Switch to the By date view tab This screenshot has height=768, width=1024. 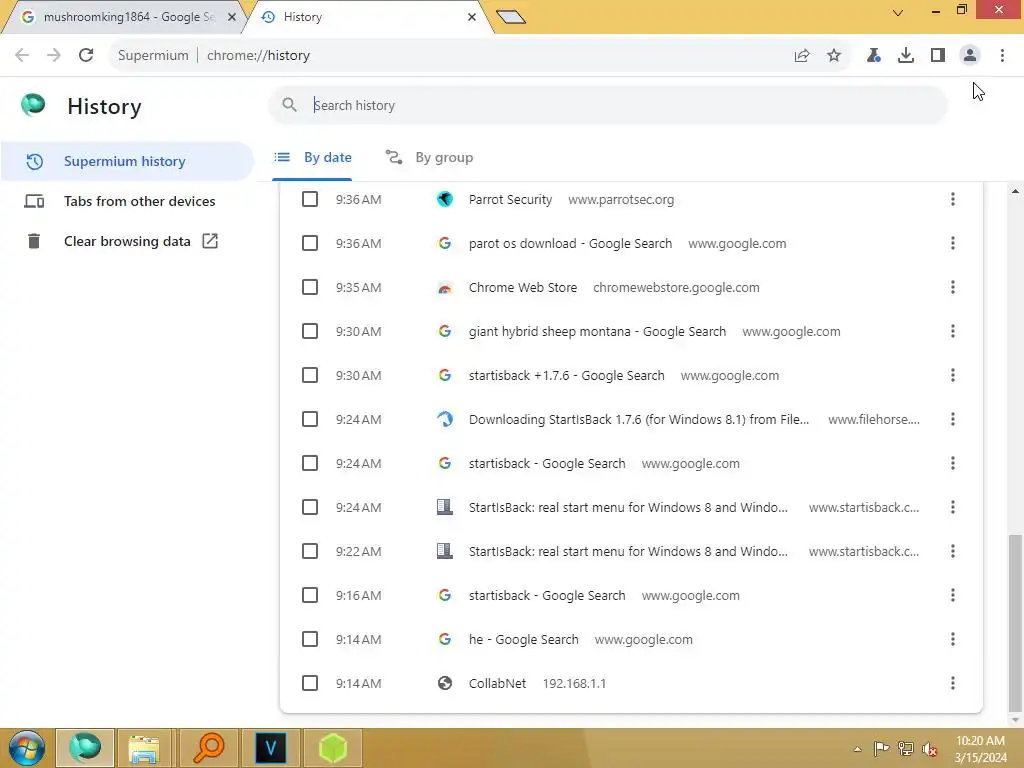coord(313,157)
